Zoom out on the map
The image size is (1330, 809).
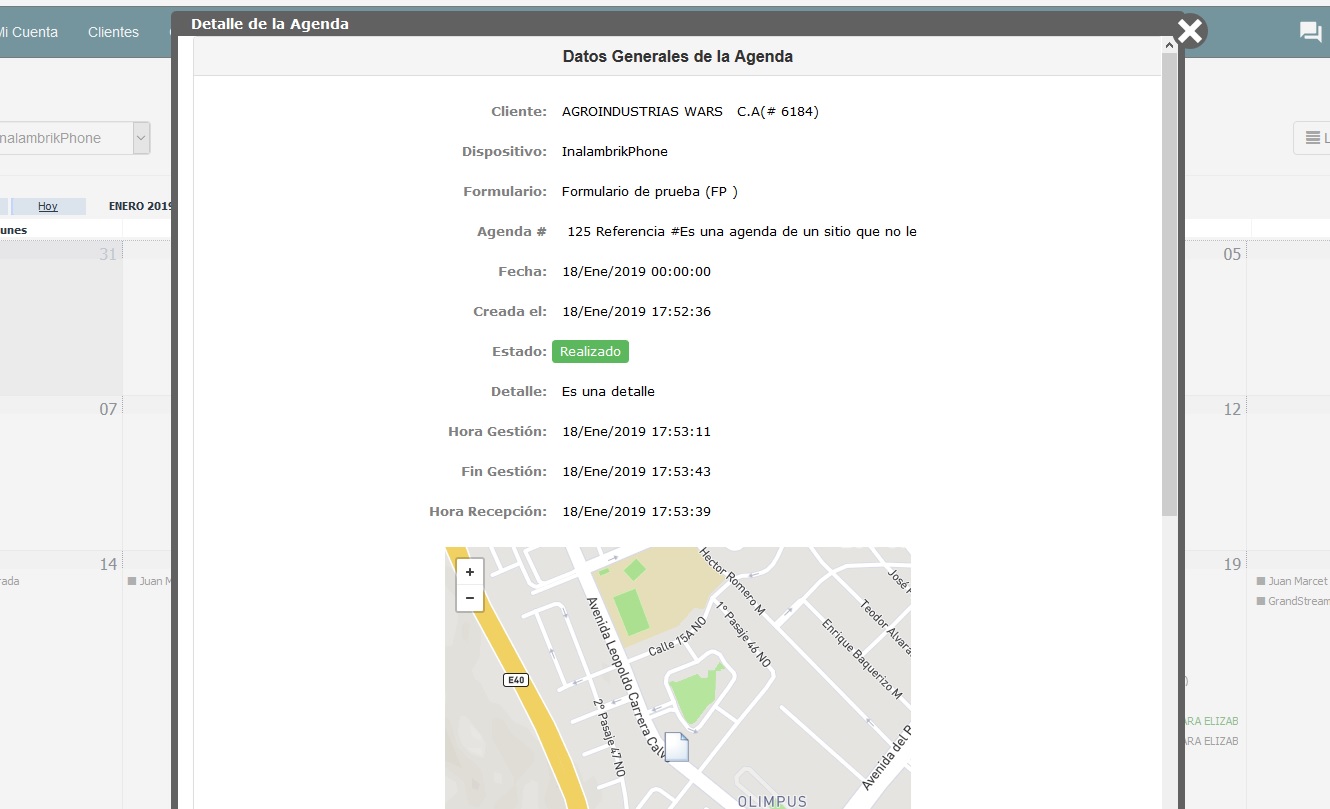tap(469, 598)
